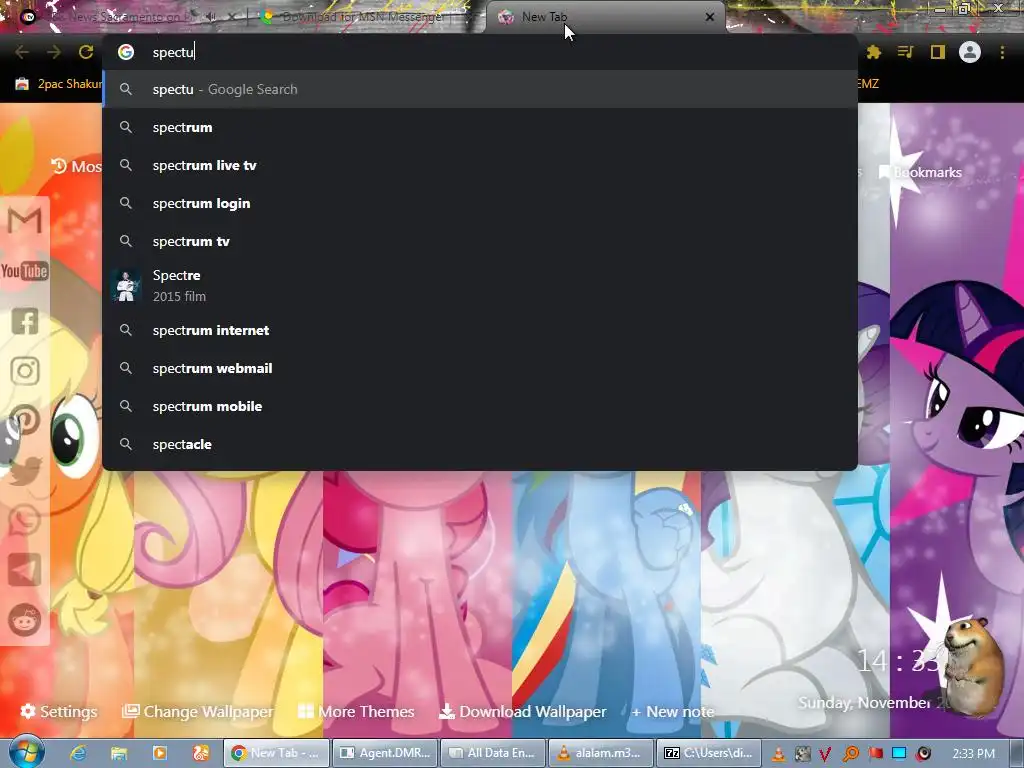Open the Gmail shortcut in sidebar
The image size is (1024, 768).
[25, 220]
